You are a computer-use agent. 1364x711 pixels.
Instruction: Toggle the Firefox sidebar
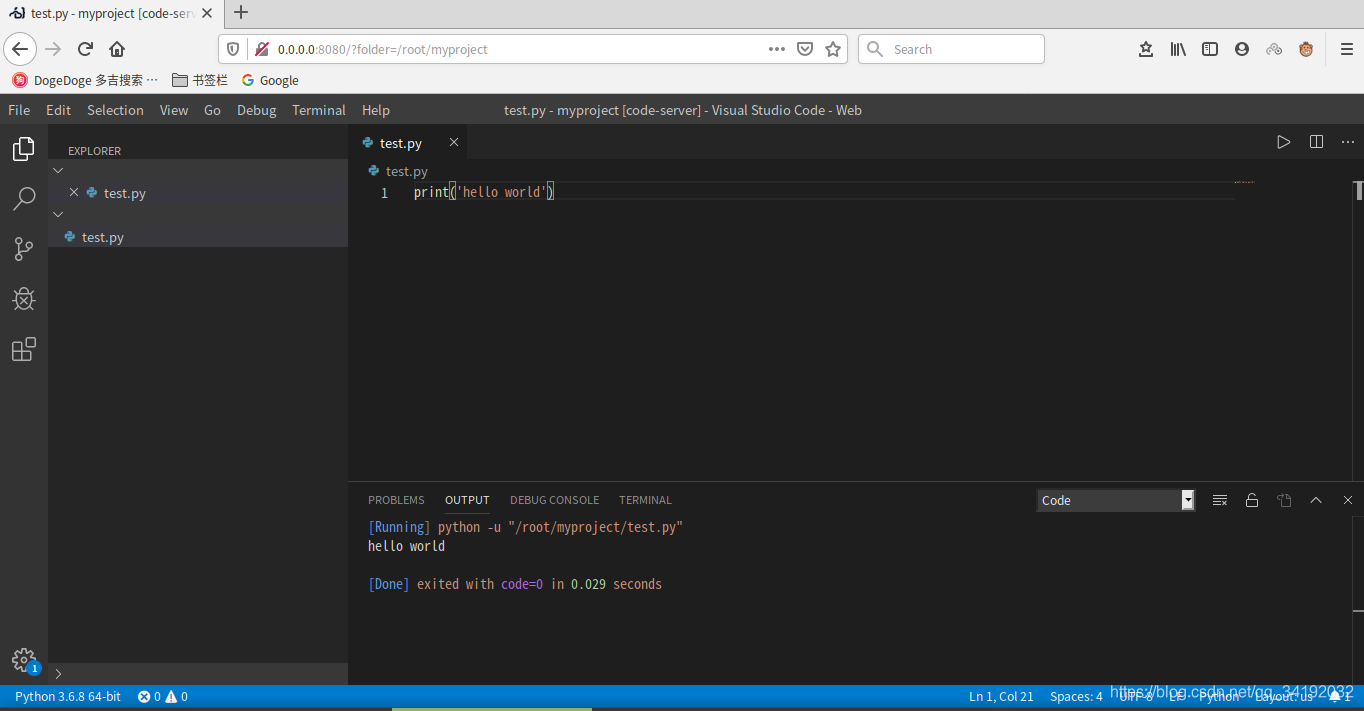[1210, 49]
